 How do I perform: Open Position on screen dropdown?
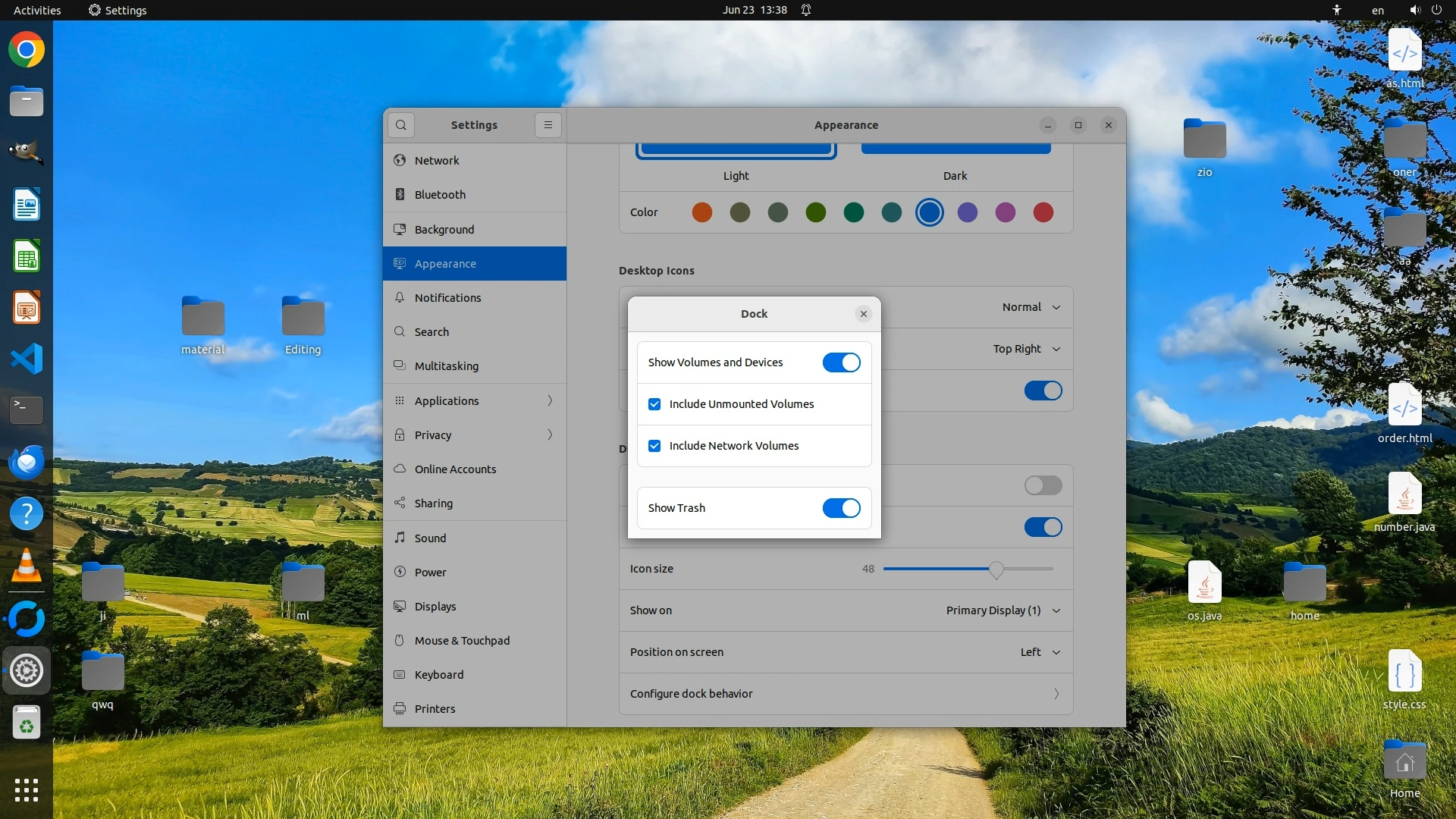pos(1039,652)
